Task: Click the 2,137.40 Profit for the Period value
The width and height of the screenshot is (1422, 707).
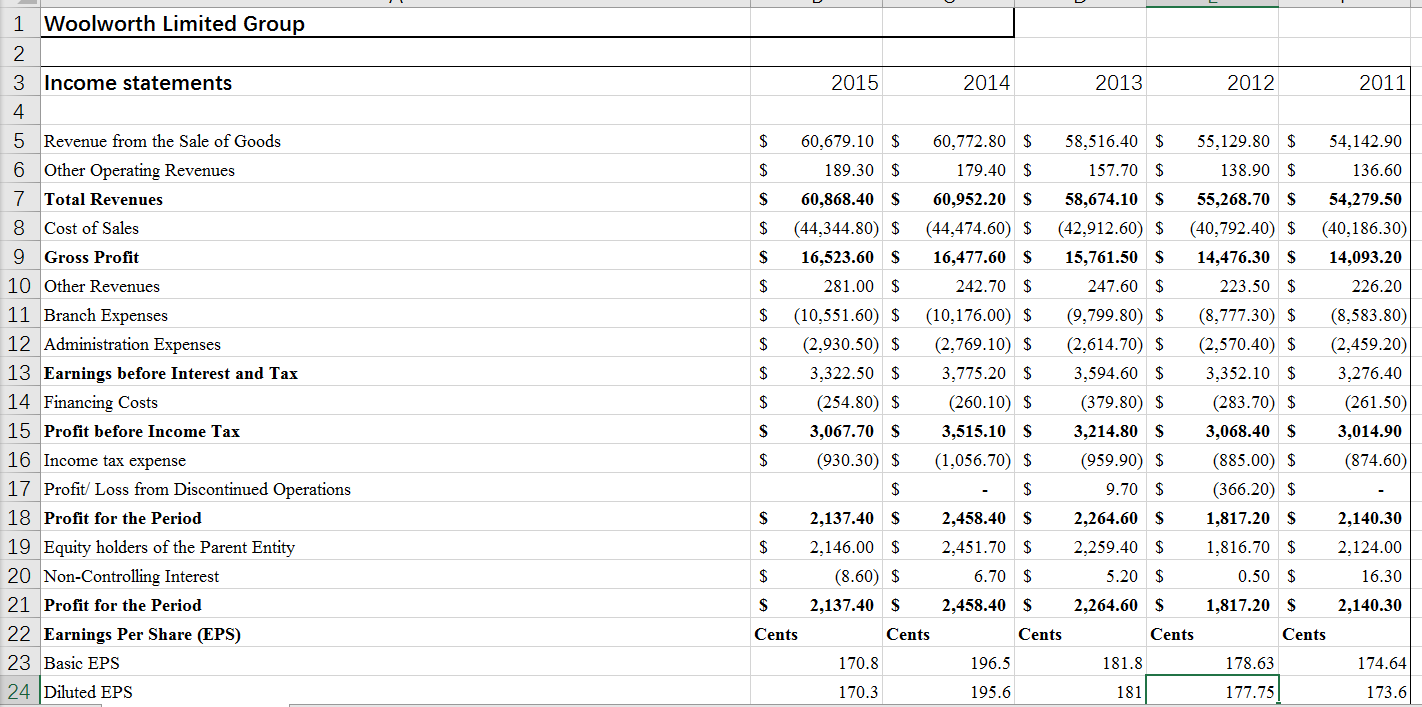Action: (x=815, y=518)
